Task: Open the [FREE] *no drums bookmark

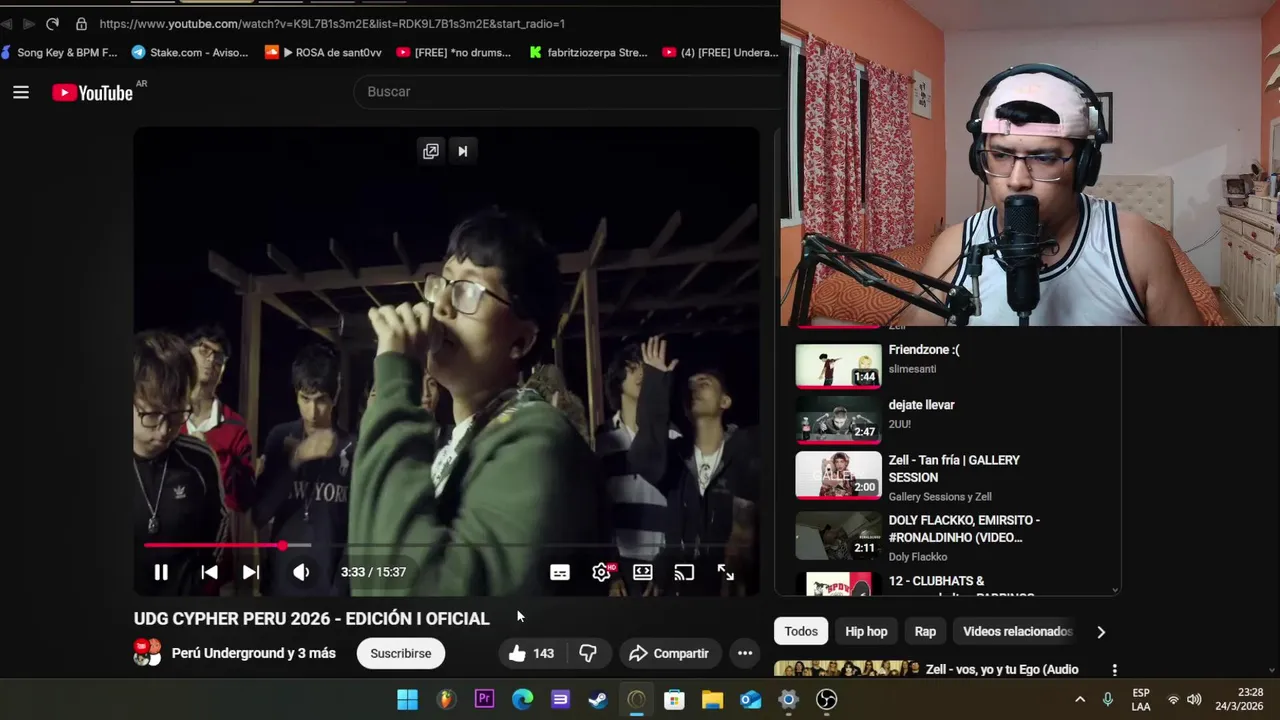Action: click(454, 52)
